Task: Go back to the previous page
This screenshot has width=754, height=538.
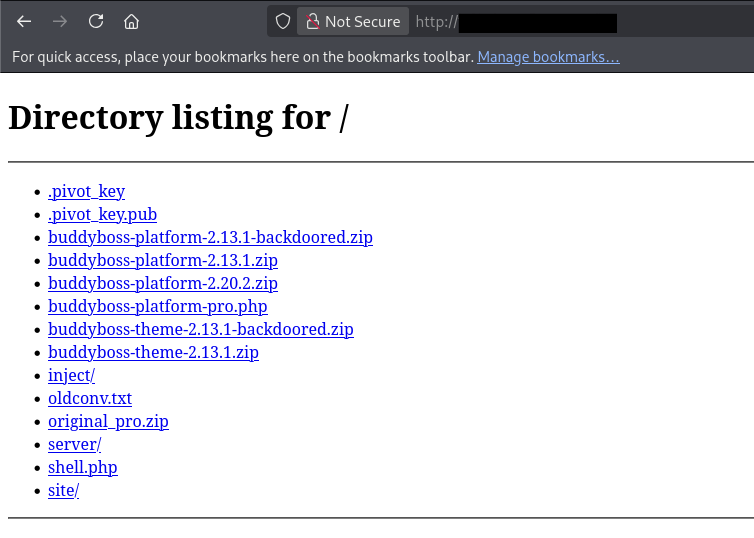Action: (24, 22)
